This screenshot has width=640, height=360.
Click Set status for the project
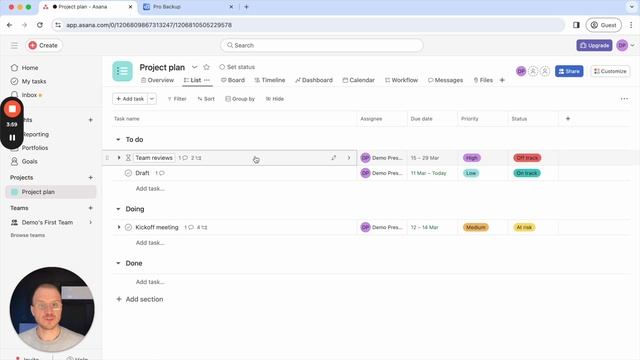(x=237, y=67)
